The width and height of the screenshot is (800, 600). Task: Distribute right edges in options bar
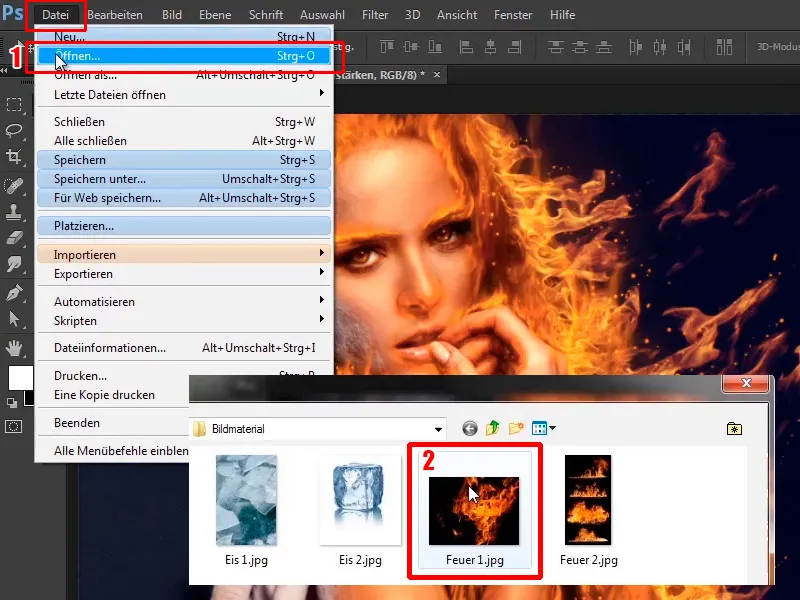pos(684,47)
